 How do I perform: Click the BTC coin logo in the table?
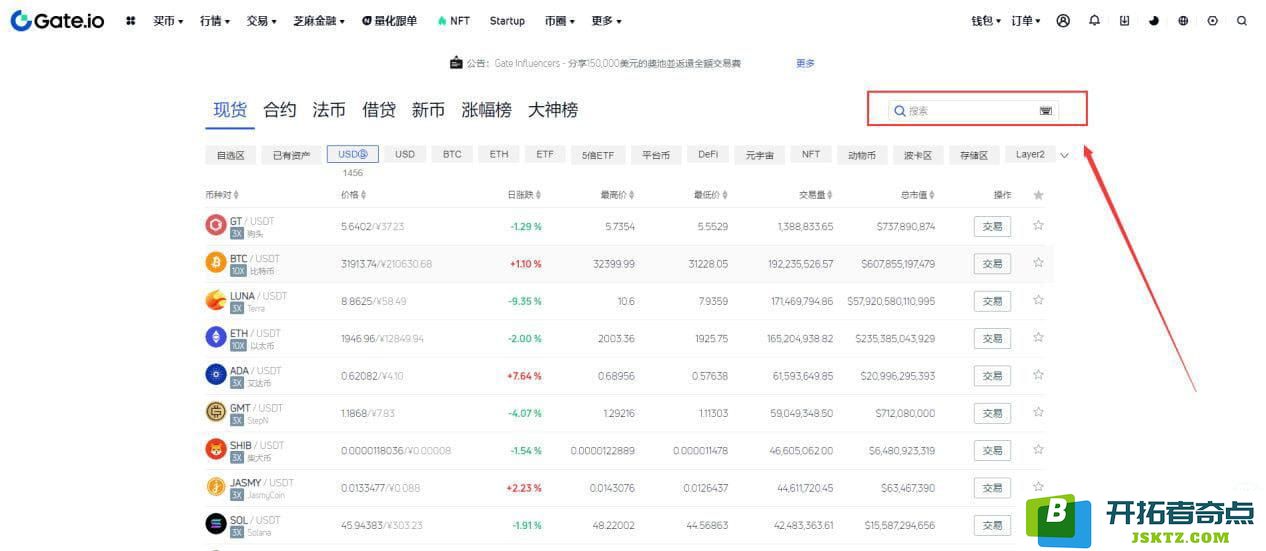tap(215, 262)
